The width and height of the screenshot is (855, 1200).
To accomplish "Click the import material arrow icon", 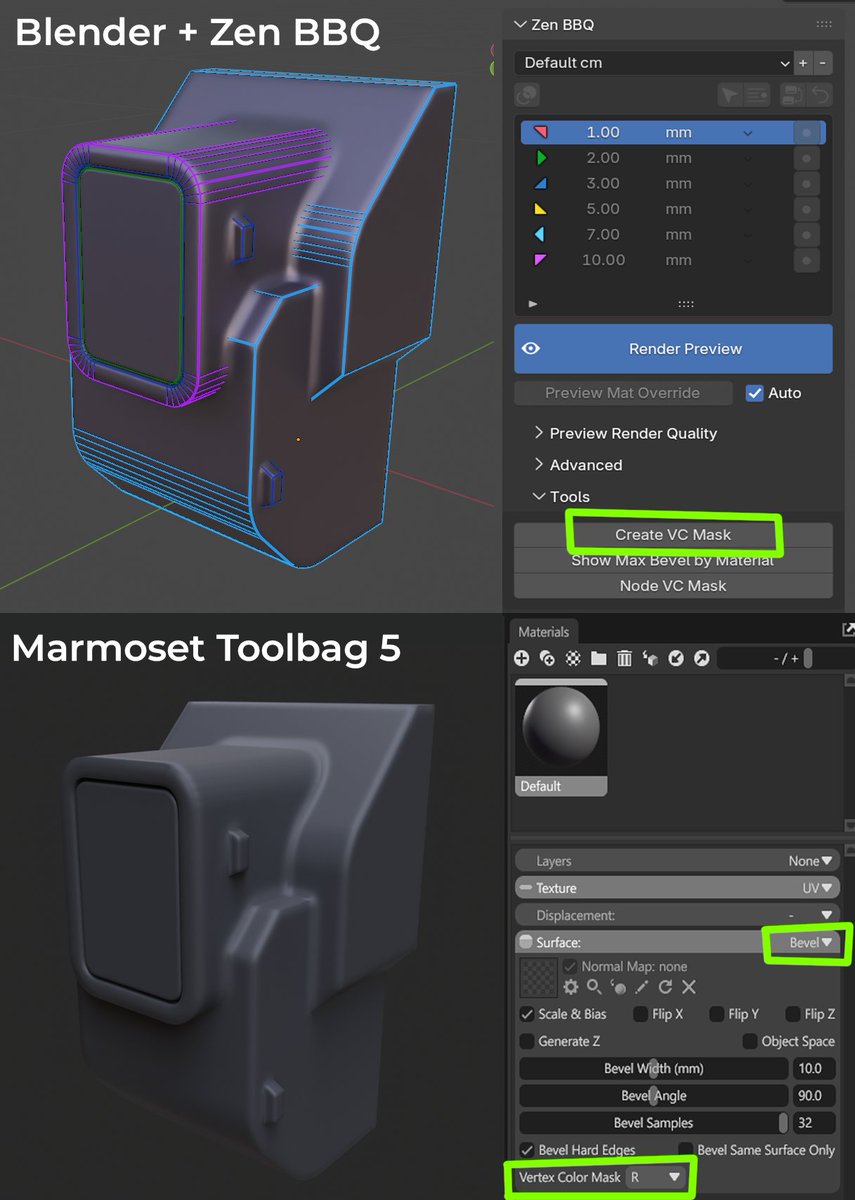I will 676,658.
